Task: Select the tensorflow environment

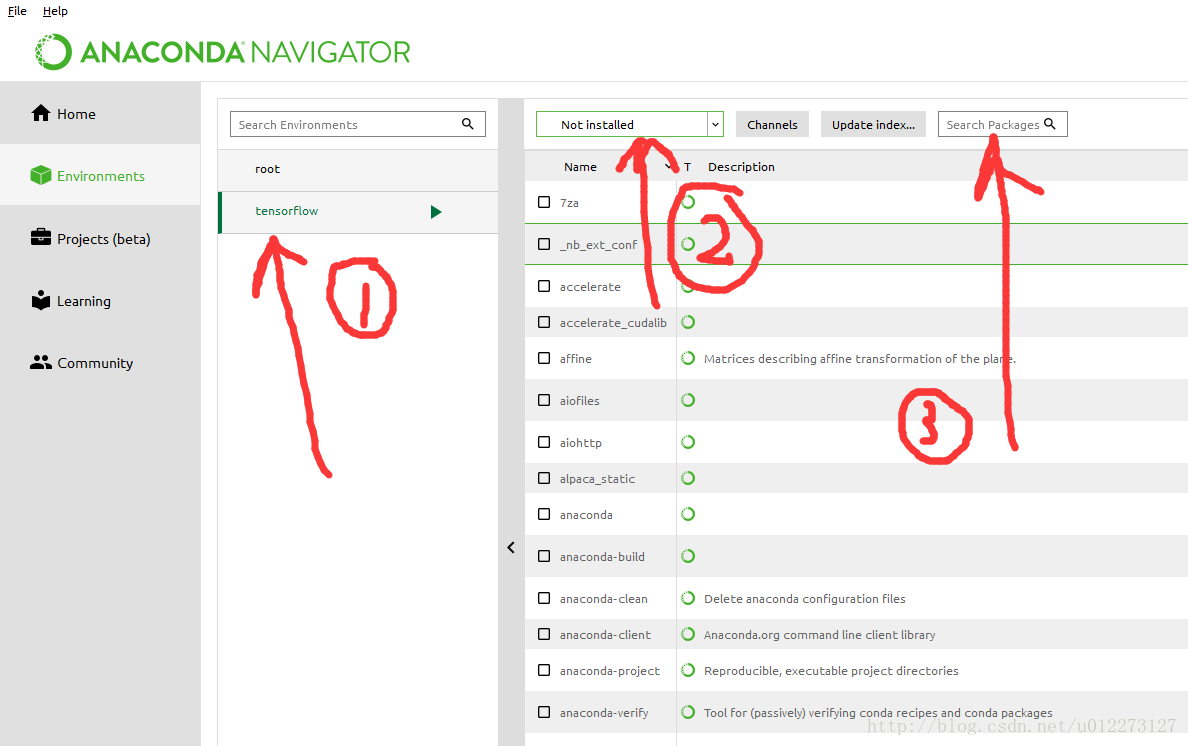Action: [x=358, y=211]
